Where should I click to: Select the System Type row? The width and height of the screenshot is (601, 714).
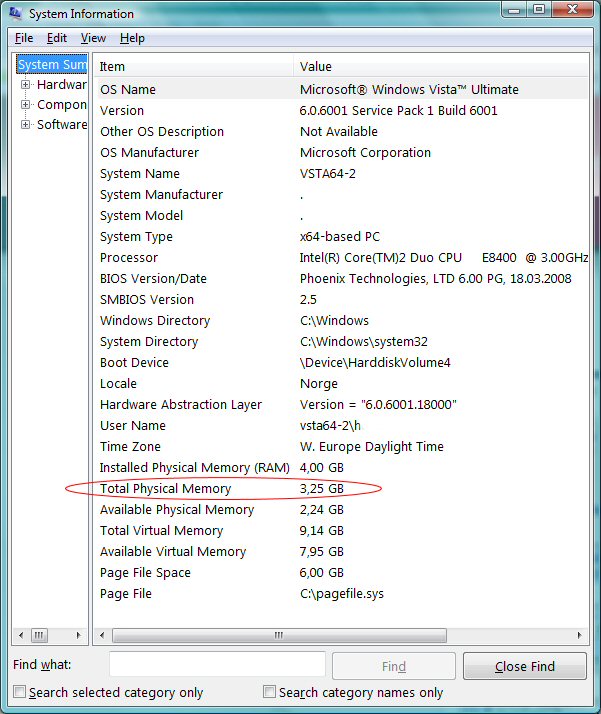[x=342, y=236]
